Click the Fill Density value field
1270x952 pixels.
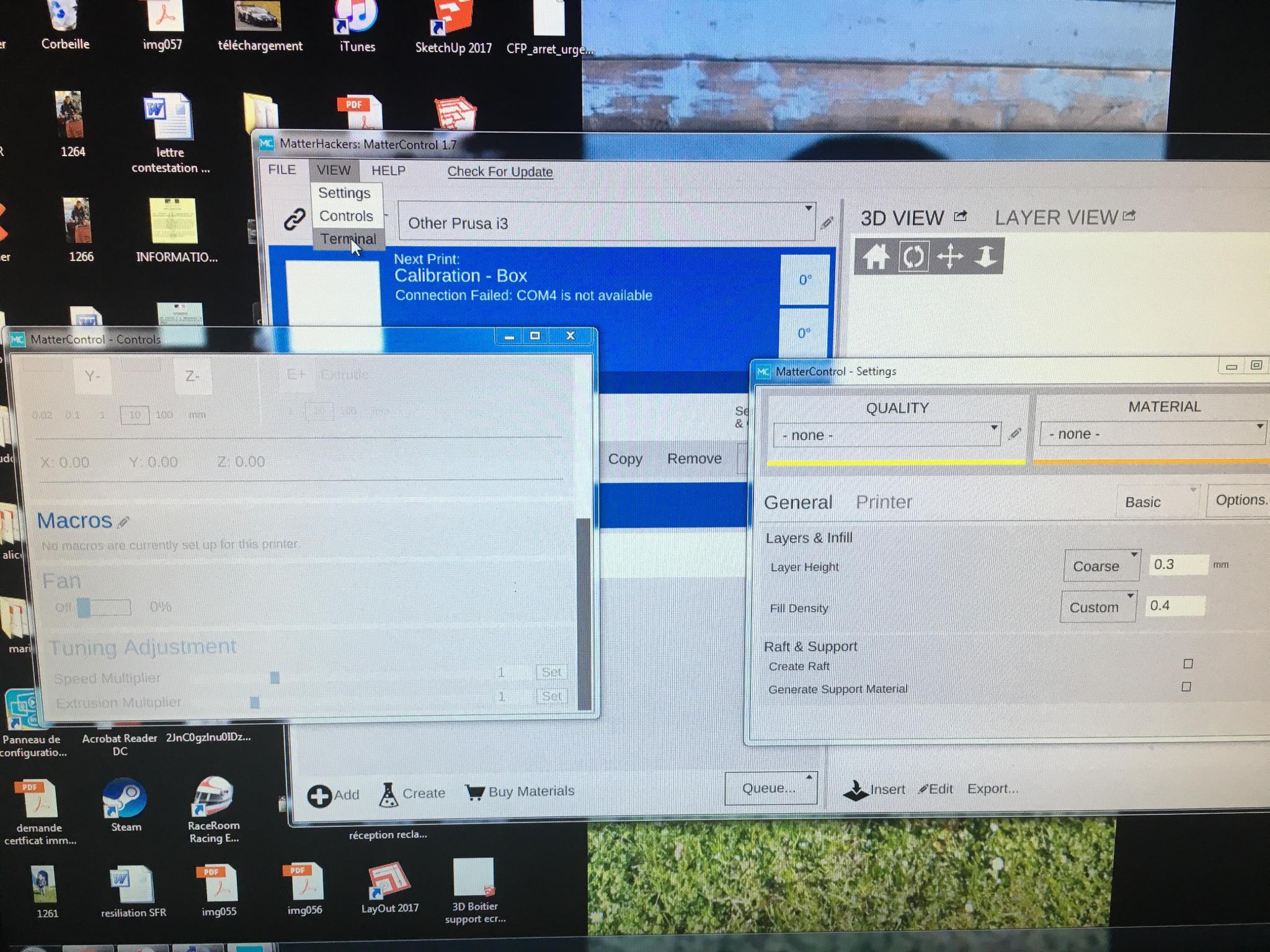click(1175, 606)
